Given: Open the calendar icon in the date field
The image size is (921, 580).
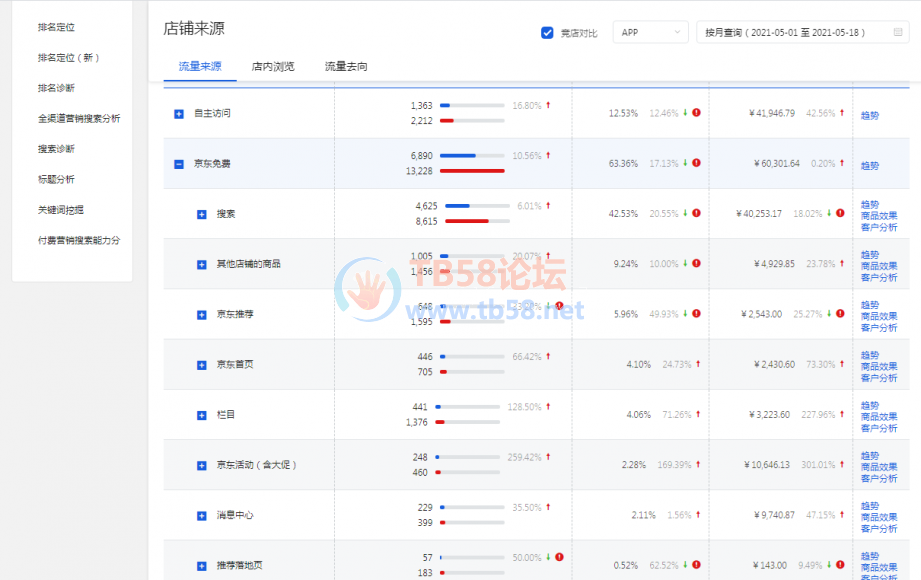Looking at the screenshot, I should tap(898, 32).
